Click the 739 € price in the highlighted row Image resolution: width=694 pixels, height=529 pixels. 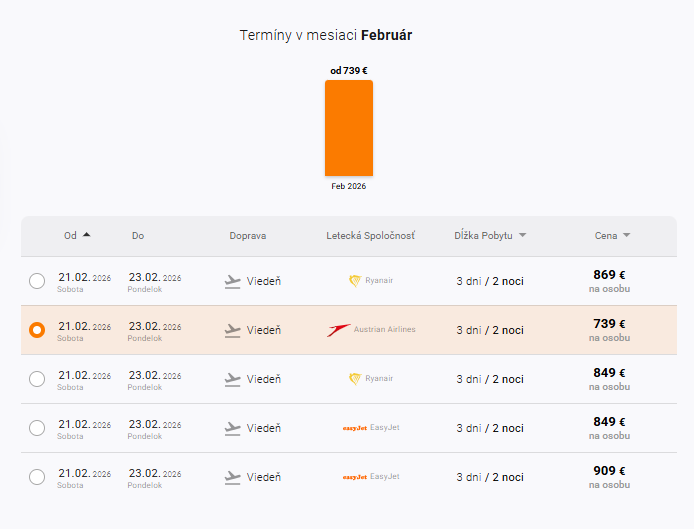tap(608, 324)
